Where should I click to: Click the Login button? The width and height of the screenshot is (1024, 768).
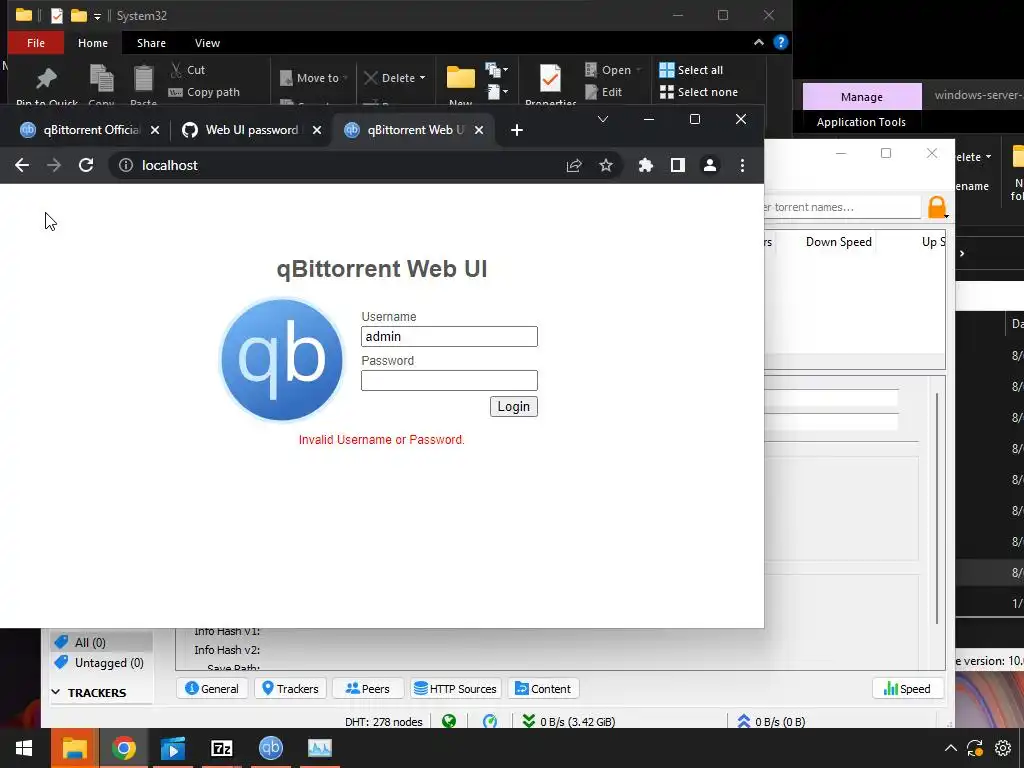tap(514, 406)
